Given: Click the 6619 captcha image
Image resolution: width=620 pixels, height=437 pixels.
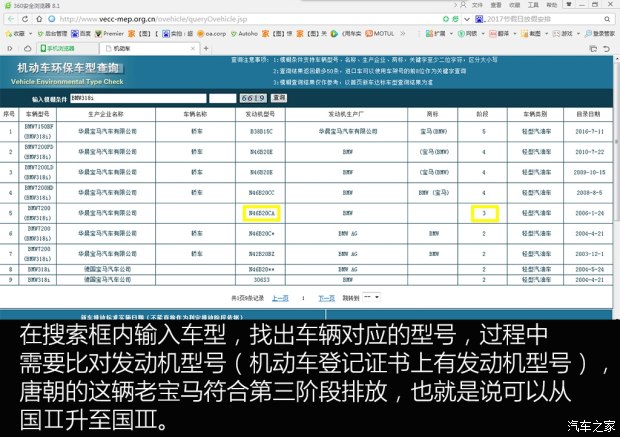Looking at the screenshot, I should (253, 98).
